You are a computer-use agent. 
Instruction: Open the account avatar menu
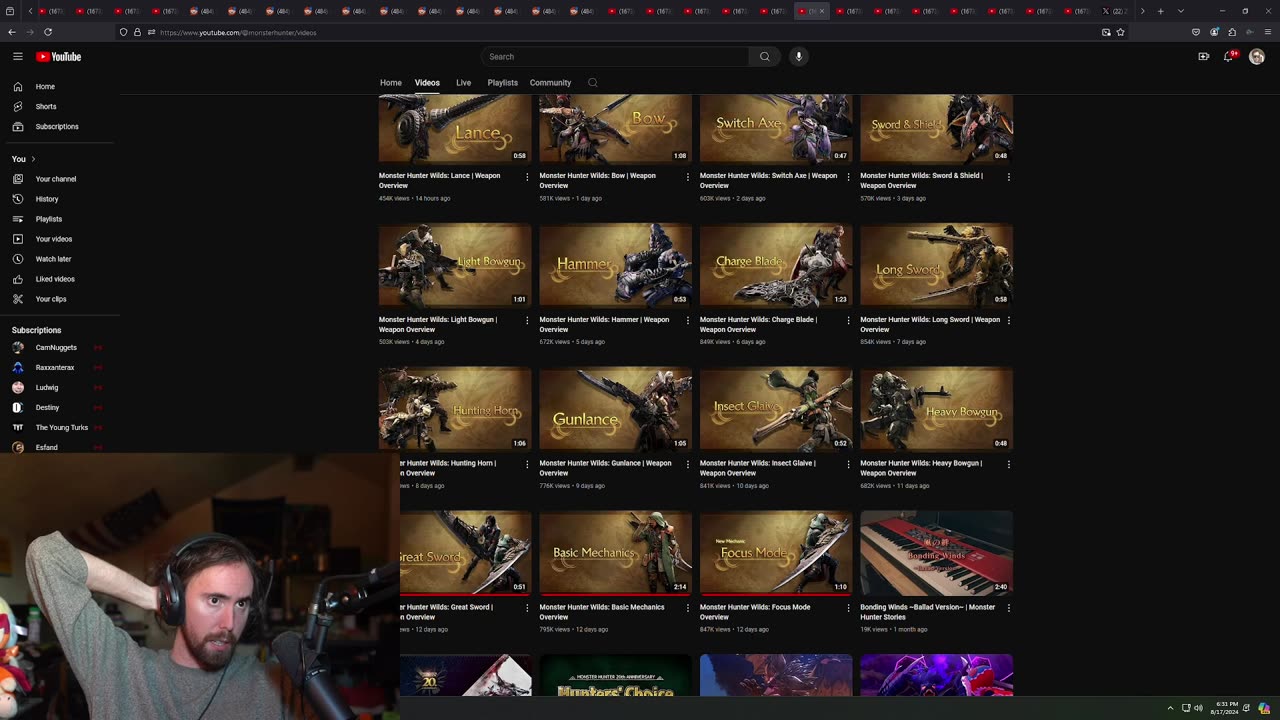pyautogui.click(x=1257, y=57)
